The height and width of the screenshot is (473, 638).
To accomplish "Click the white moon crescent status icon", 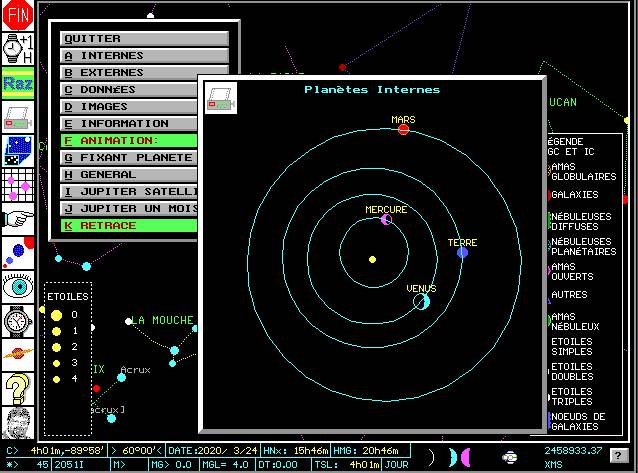I will (x=432, y=457).
